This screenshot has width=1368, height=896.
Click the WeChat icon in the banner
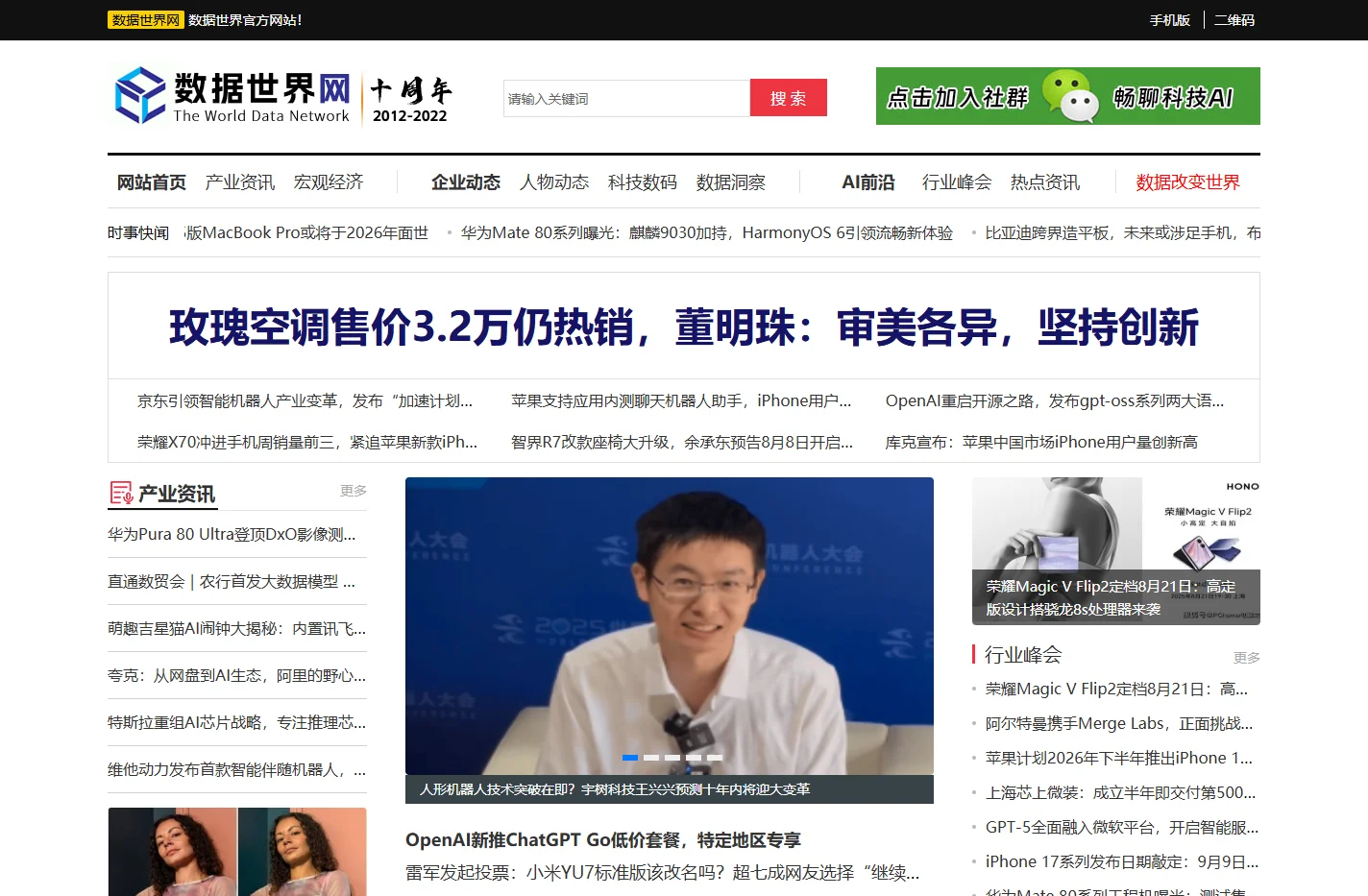click(1070, 96)
